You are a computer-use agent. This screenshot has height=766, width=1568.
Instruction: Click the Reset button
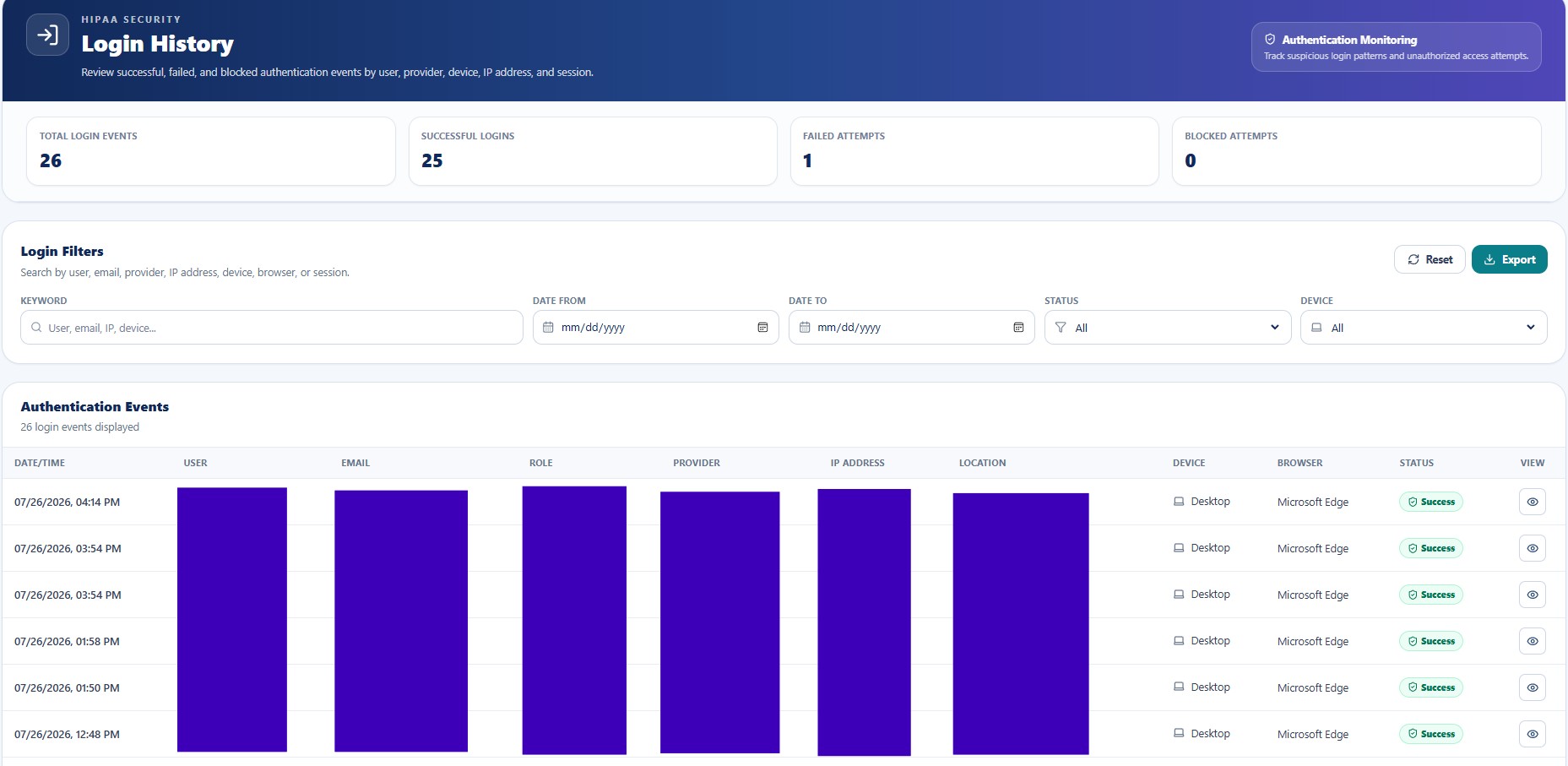(1430, 259)
